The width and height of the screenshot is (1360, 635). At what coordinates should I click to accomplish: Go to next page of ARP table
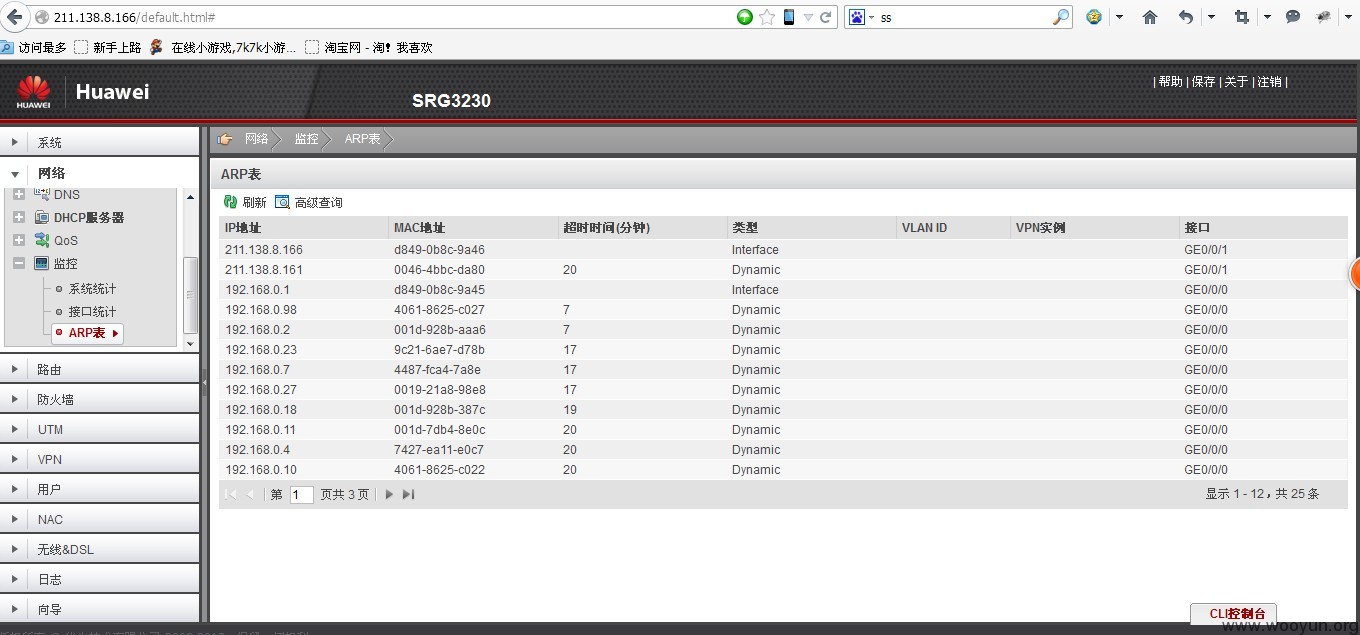coord(389,494)
